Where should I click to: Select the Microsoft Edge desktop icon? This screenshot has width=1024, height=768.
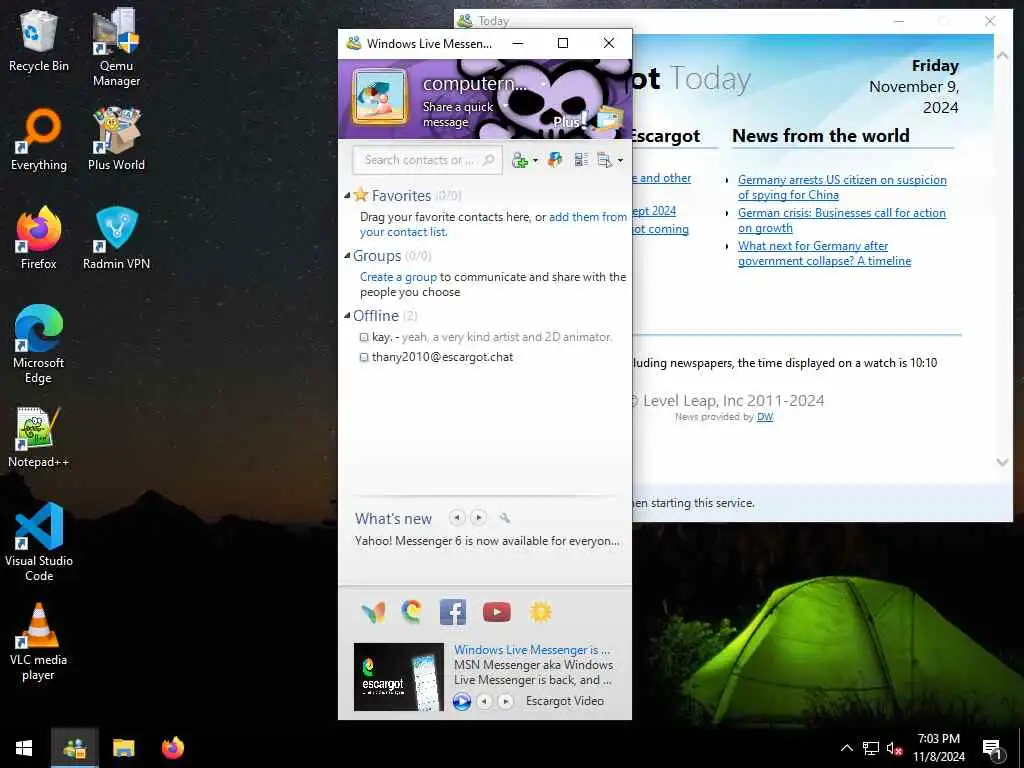pyautogui.click(x=39, y=345)
